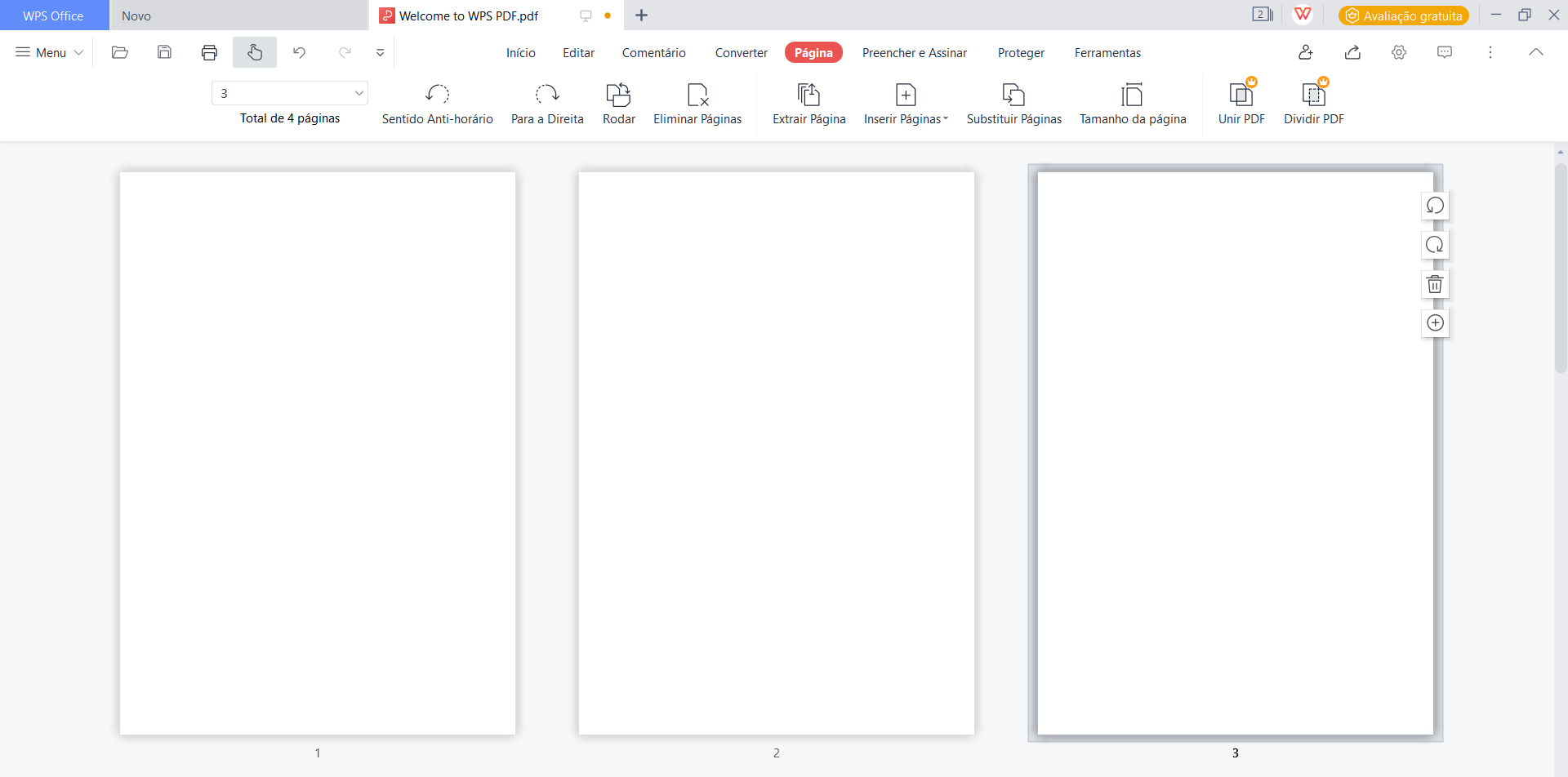Viewport: 1568px width, 777px height.
Task: Select the Extrair Página tool
Action: click(808, 104)
